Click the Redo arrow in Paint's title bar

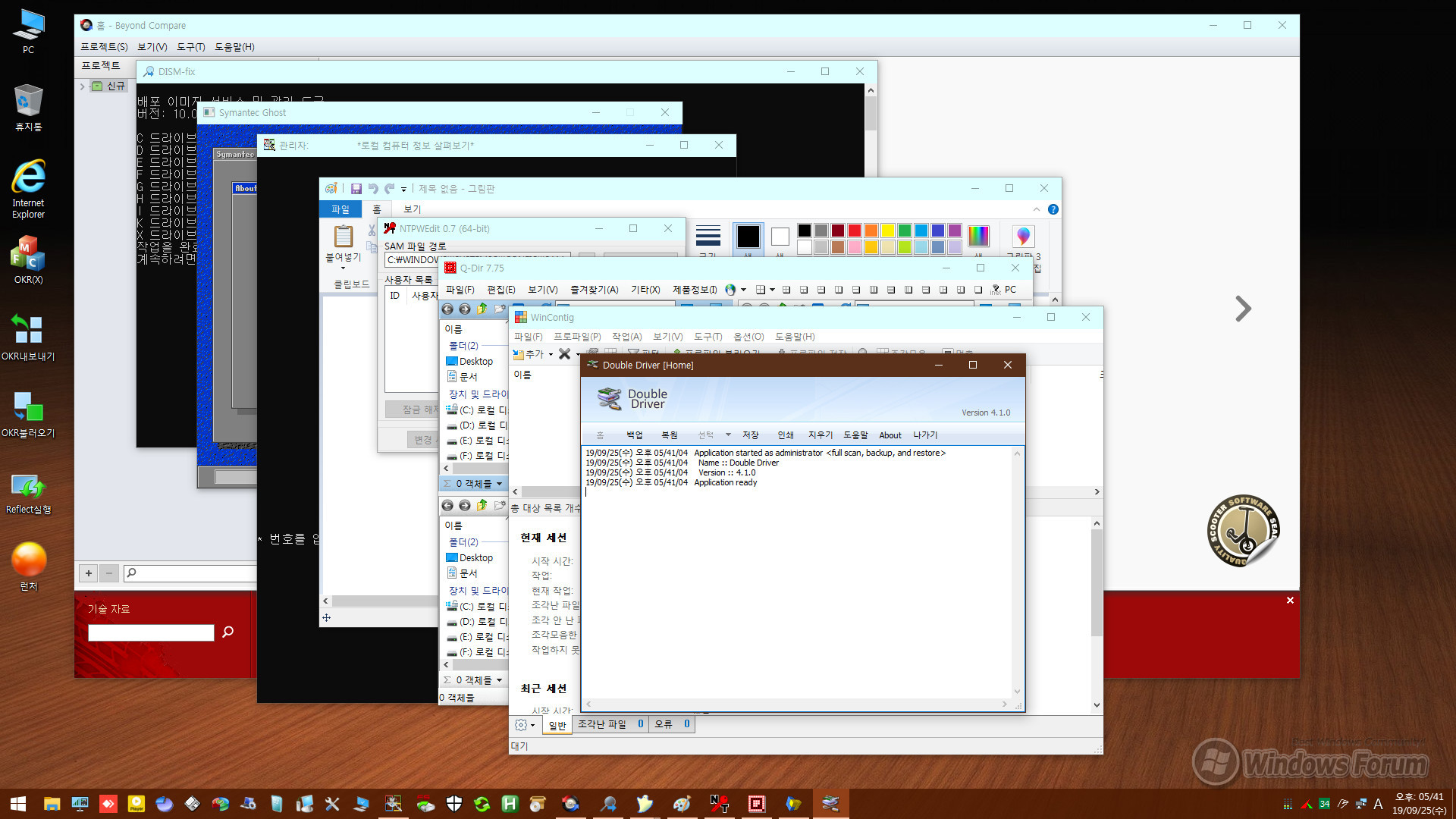click(389, 189)
